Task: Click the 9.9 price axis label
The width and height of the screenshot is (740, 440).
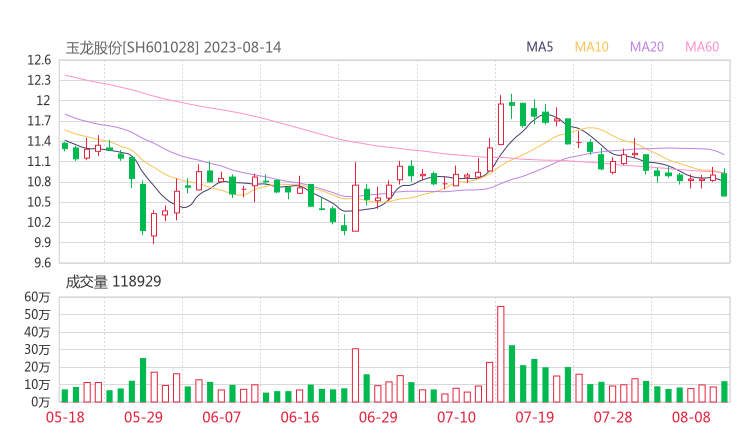Action: click(42, 242)
